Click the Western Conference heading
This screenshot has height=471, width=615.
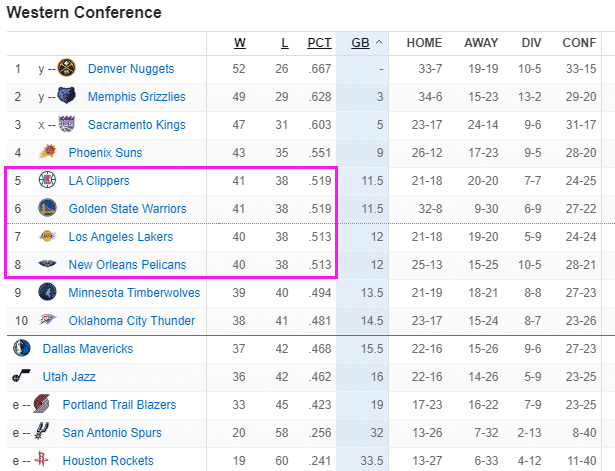[83, 13]
